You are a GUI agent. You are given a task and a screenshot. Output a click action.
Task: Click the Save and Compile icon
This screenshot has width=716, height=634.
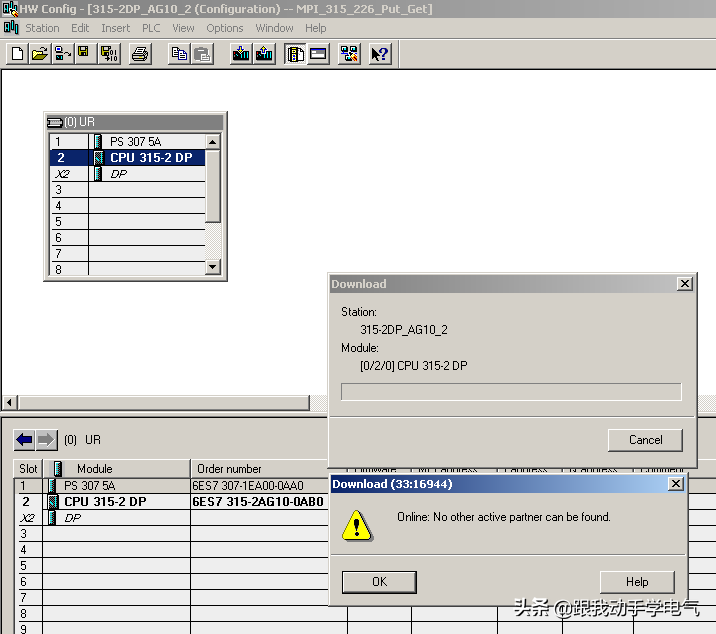[x=108, y=54]
